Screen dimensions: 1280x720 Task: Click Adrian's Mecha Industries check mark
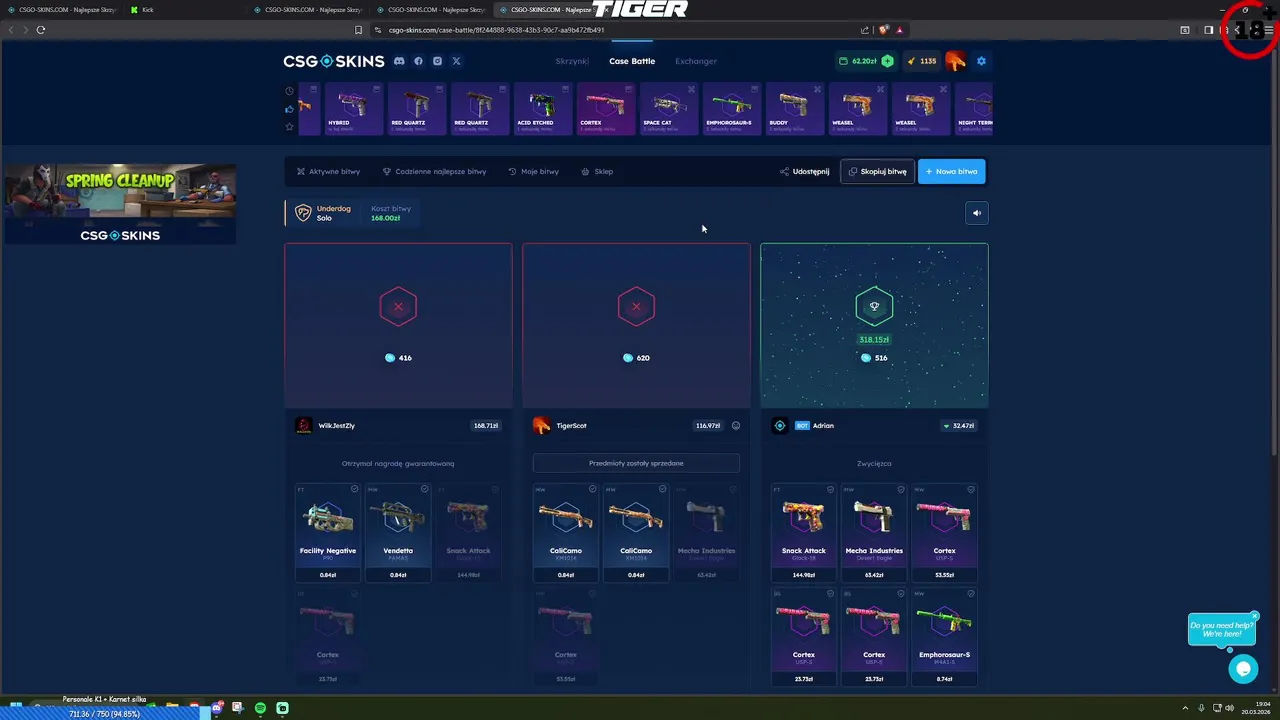pos(900,489)
